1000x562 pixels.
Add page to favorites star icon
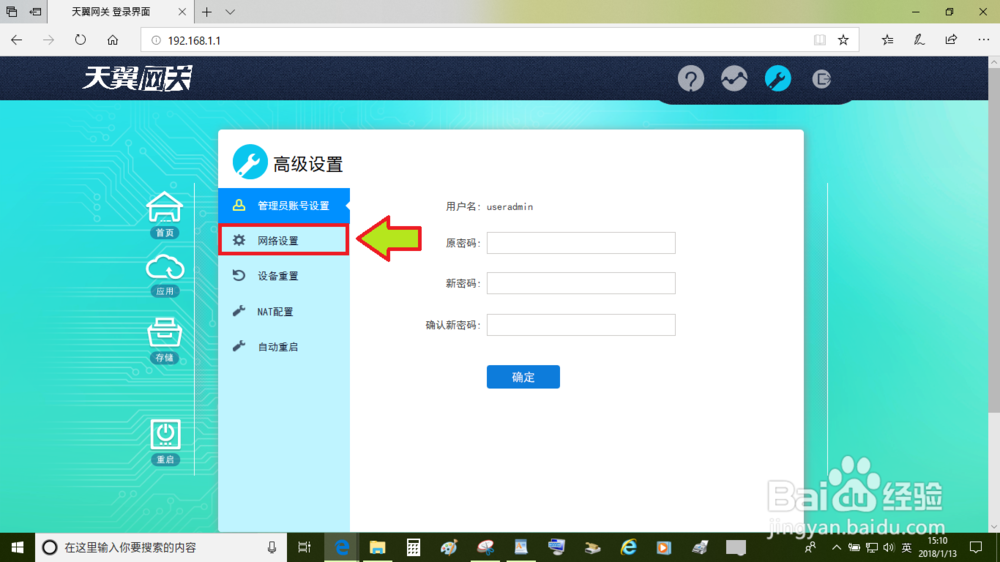[x=843, y=40]
